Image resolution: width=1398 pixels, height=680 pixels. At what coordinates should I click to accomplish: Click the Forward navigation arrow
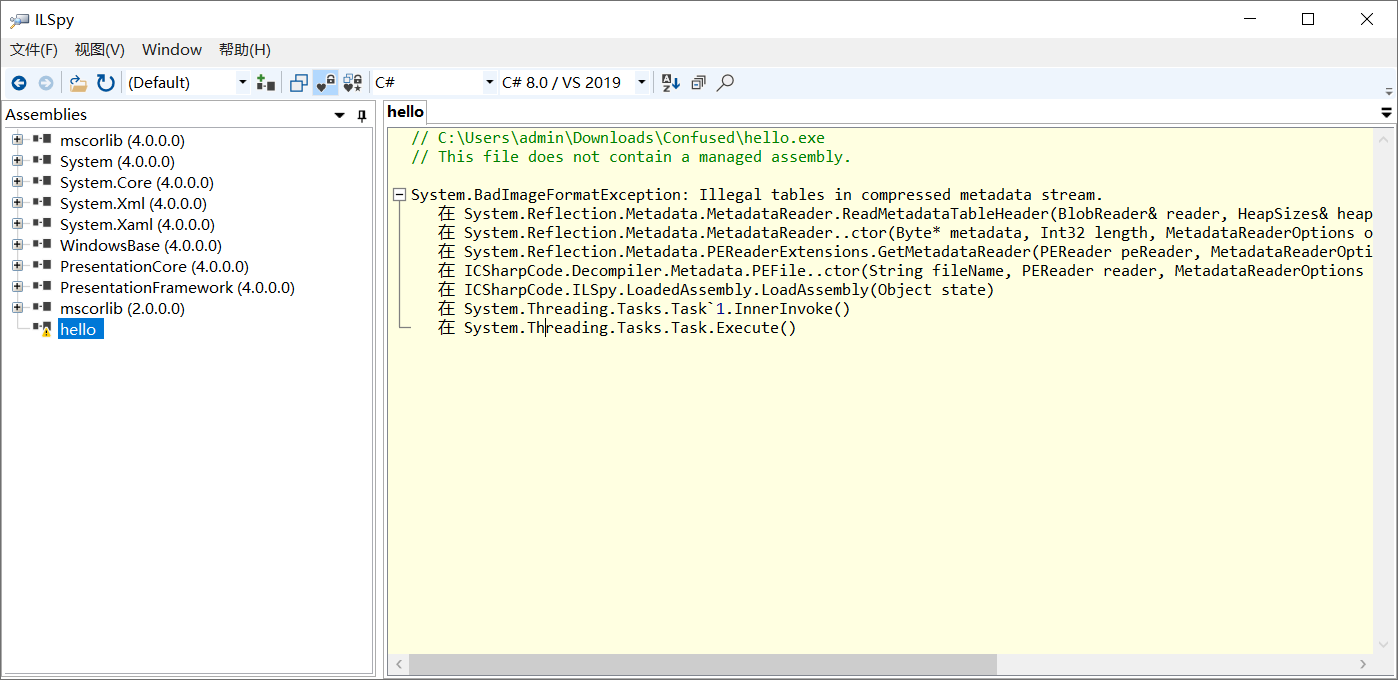46,83
